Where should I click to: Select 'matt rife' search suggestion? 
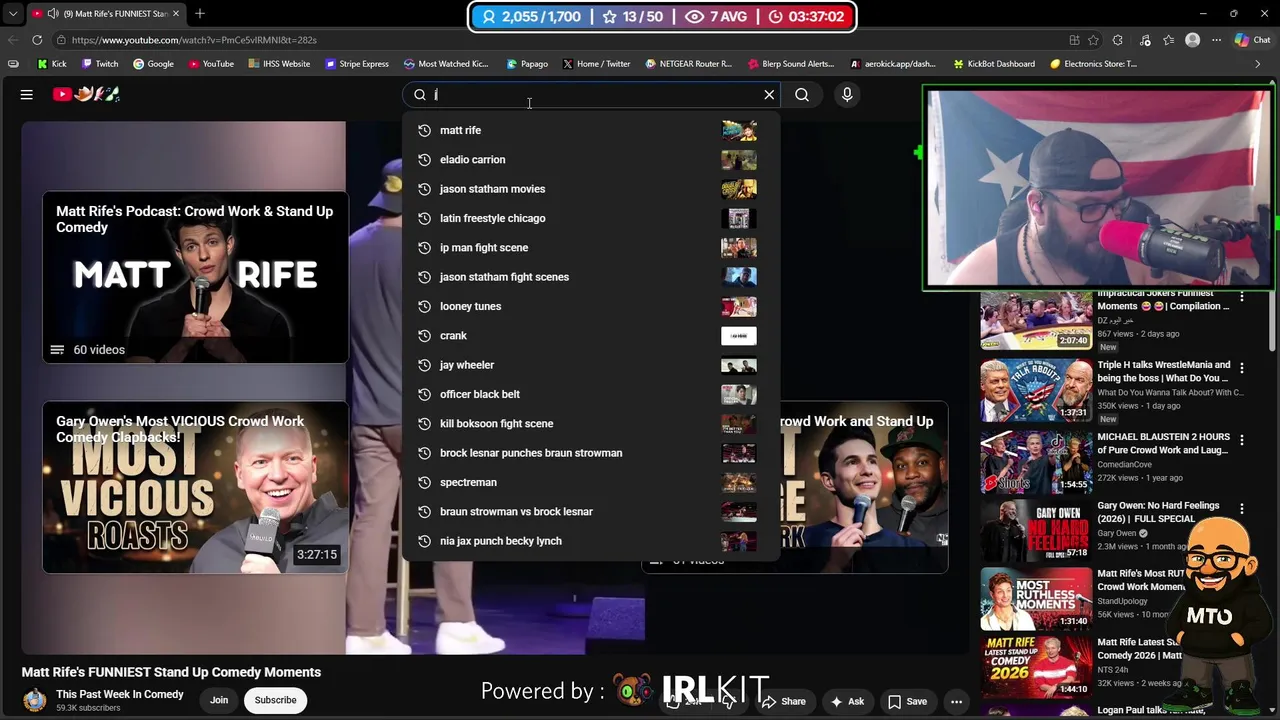pos(591,130)
